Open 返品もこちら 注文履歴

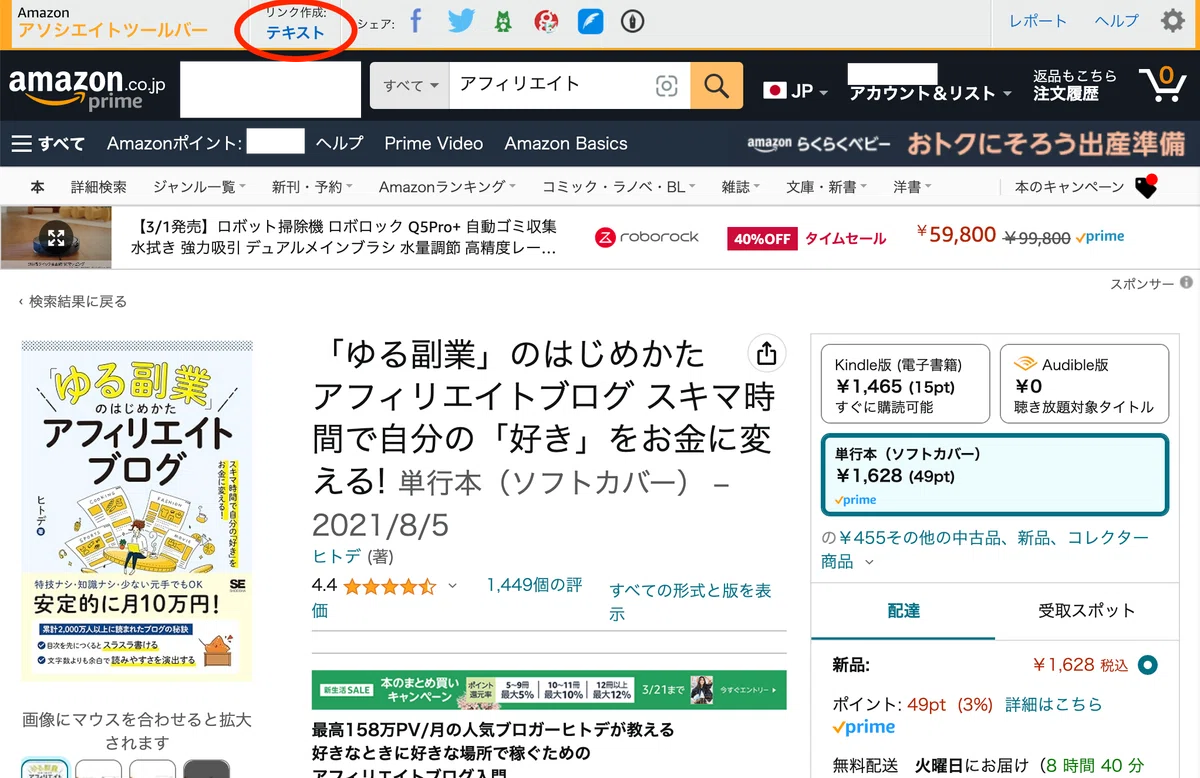pos(1075,85)
